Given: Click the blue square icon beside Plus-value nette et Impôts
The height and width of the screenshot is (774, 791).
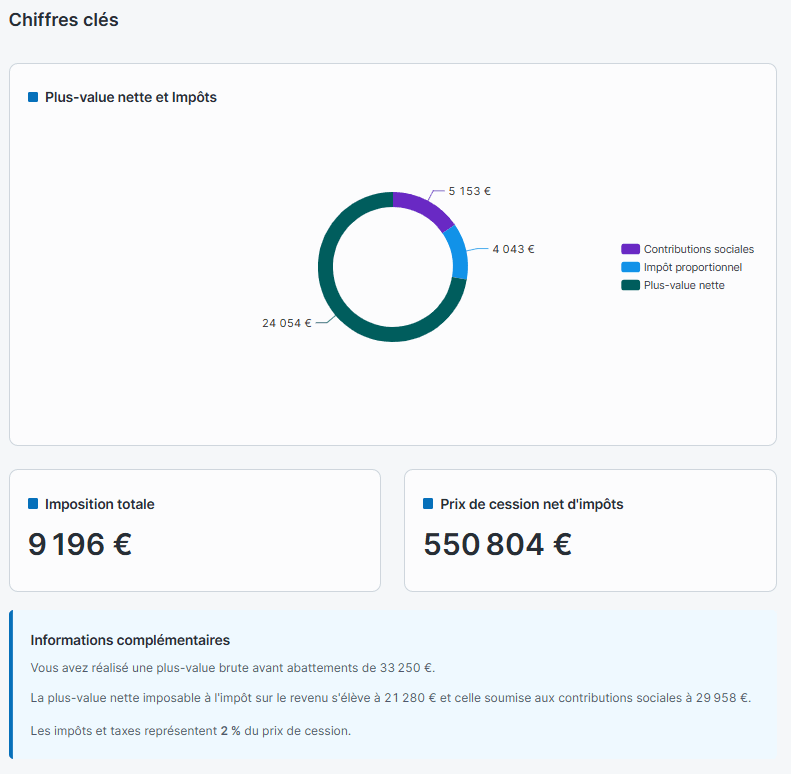Looking at the screenshot, I should 33,98.
